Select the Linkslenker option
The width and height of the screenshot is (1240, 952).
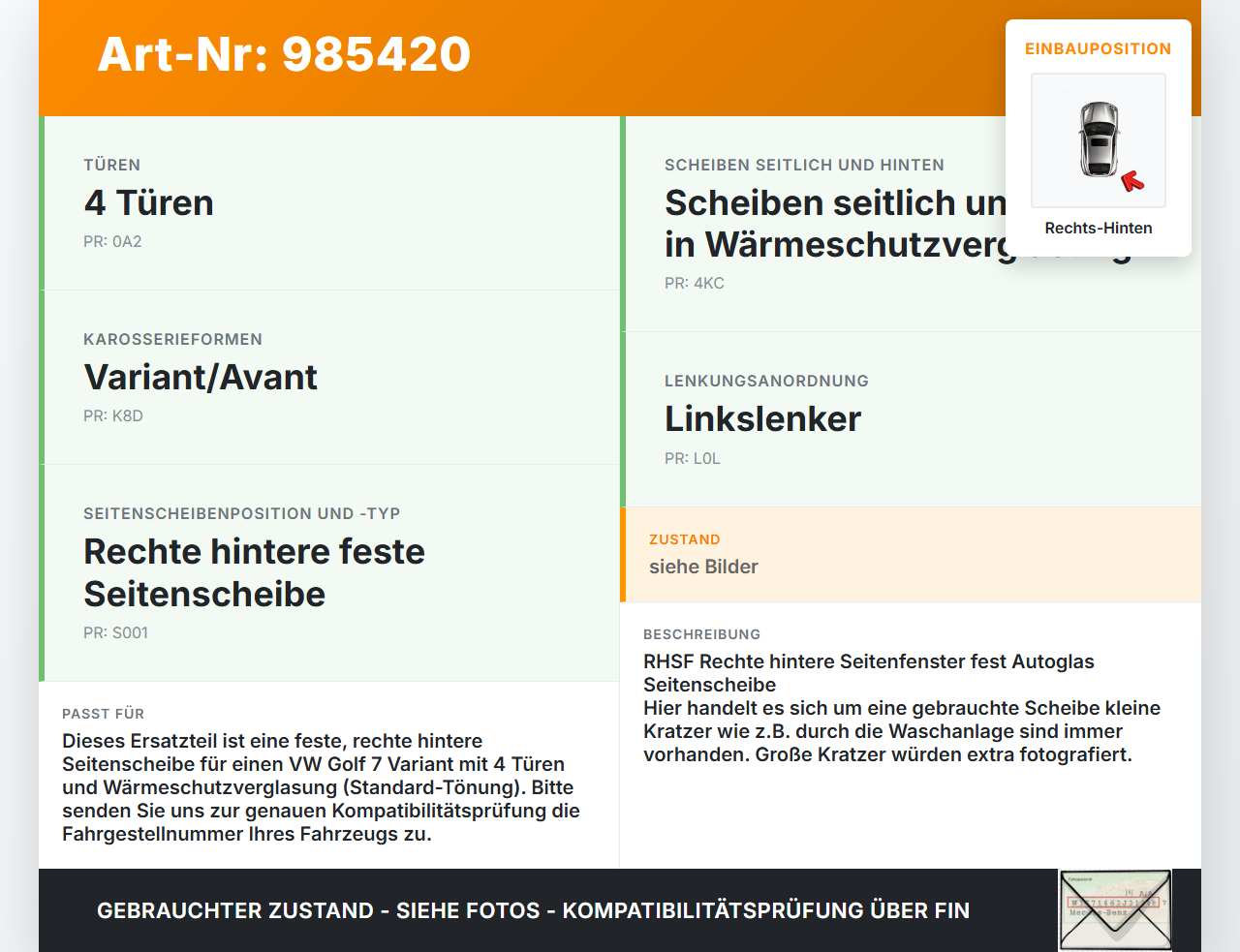[761, 418]
